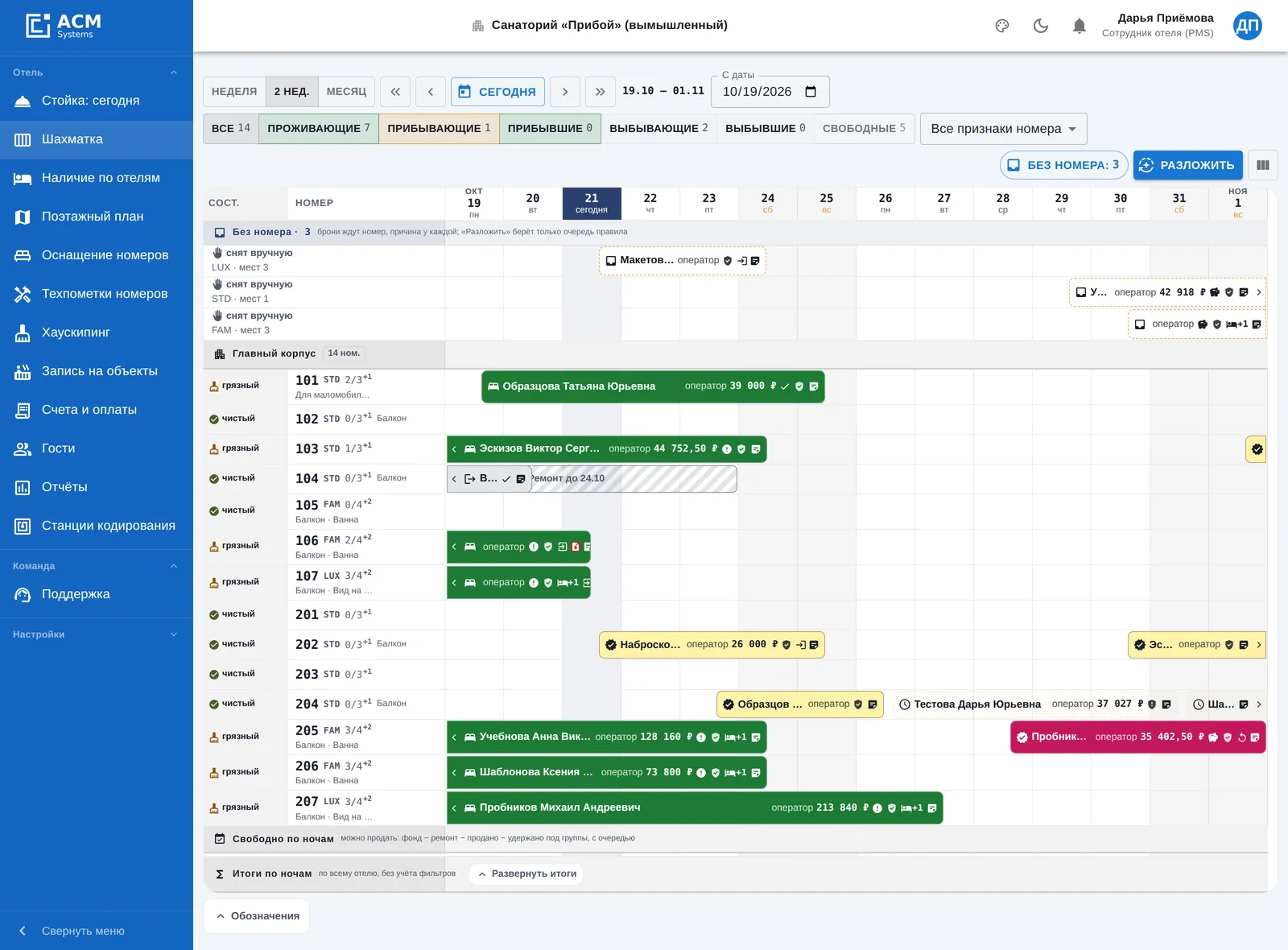Viewport: 1288px width, 950px height.
Task: Toggle the Прибывающие filter
Action: pos(439,128)
